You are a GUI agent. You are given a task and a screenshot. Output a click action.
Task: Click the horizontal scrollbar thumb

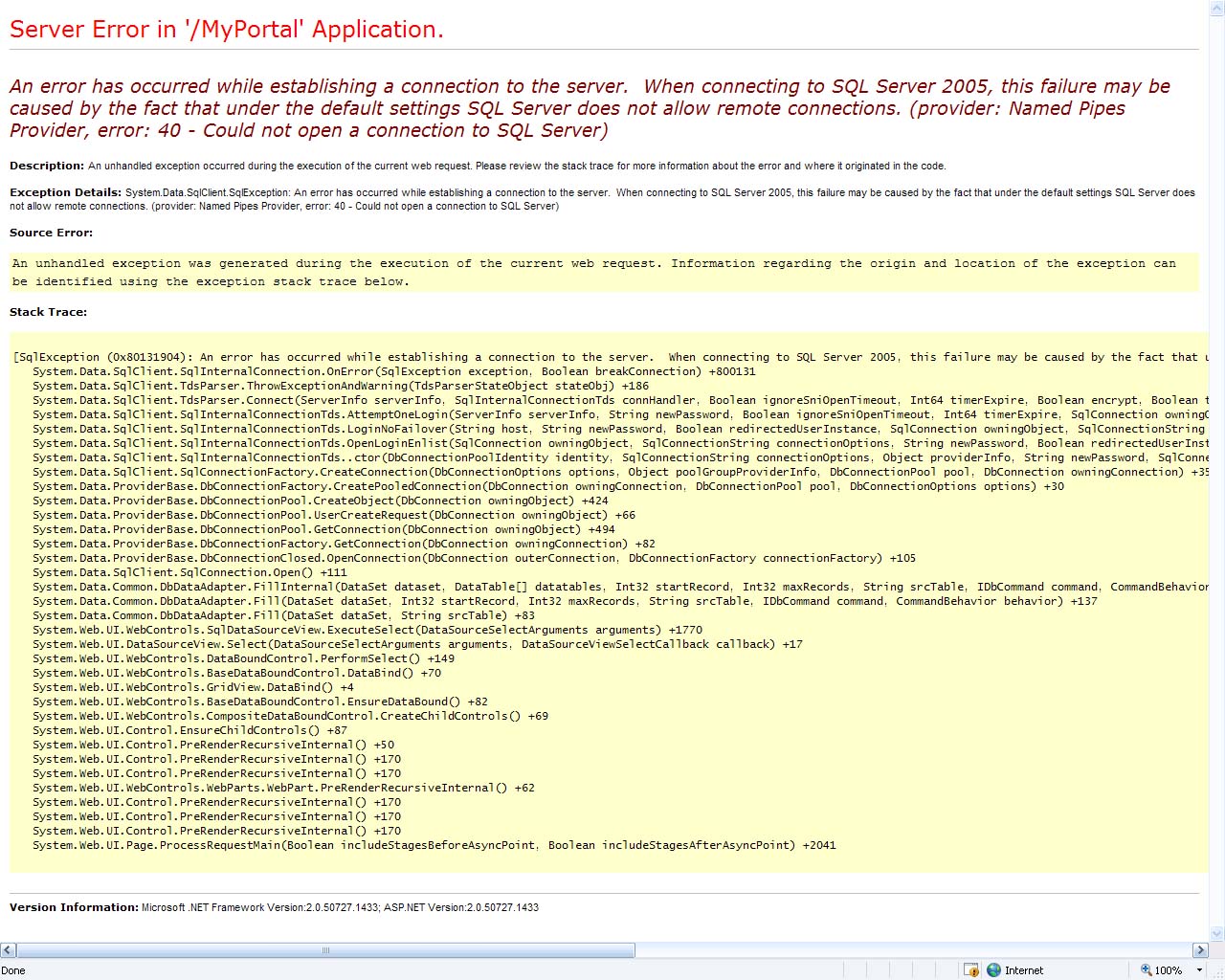coord(325,950)
